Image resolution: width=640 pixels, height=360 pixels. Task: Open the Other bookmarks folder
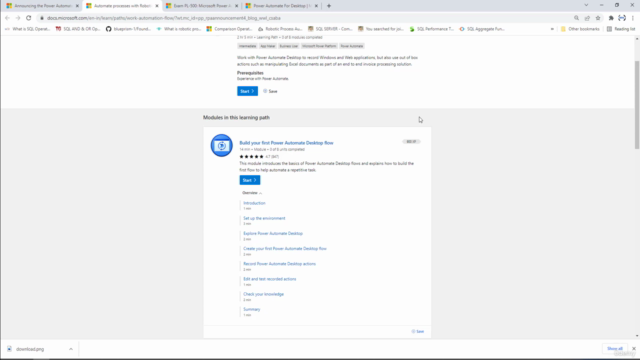pos(580,29)
